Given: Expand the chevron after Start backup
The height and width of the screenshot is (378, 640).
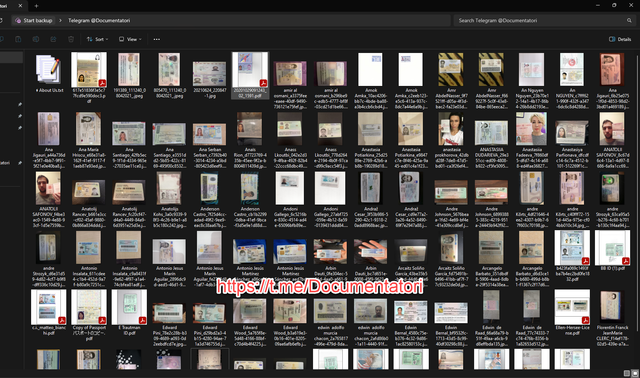Looking at the screenshot, I should (60, 20).
